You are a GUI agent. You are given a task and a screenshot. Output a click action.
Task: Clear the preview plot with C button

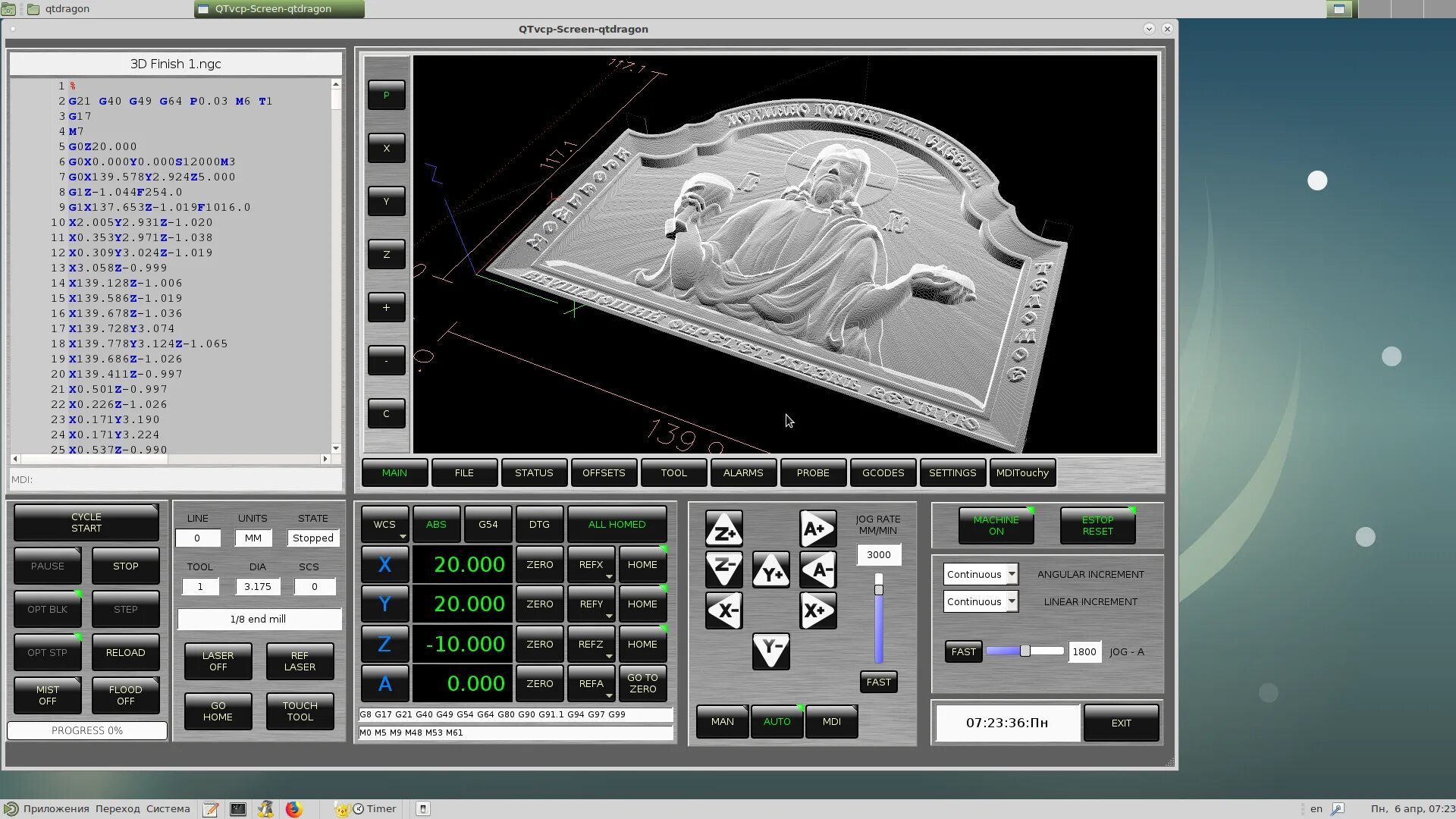(386, 414)
